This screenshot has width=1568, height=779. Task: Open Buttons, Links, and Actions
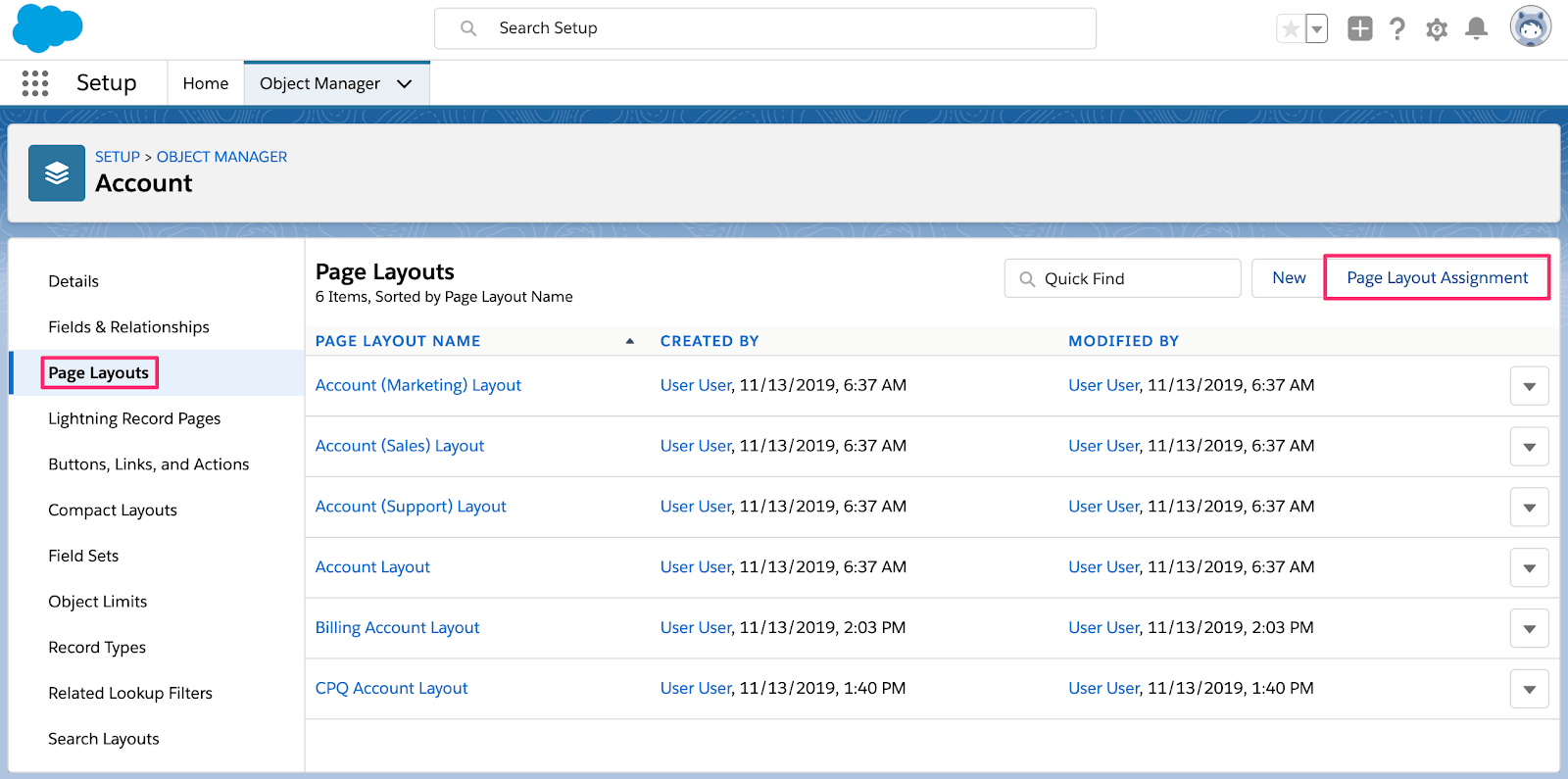coord(149,464)
